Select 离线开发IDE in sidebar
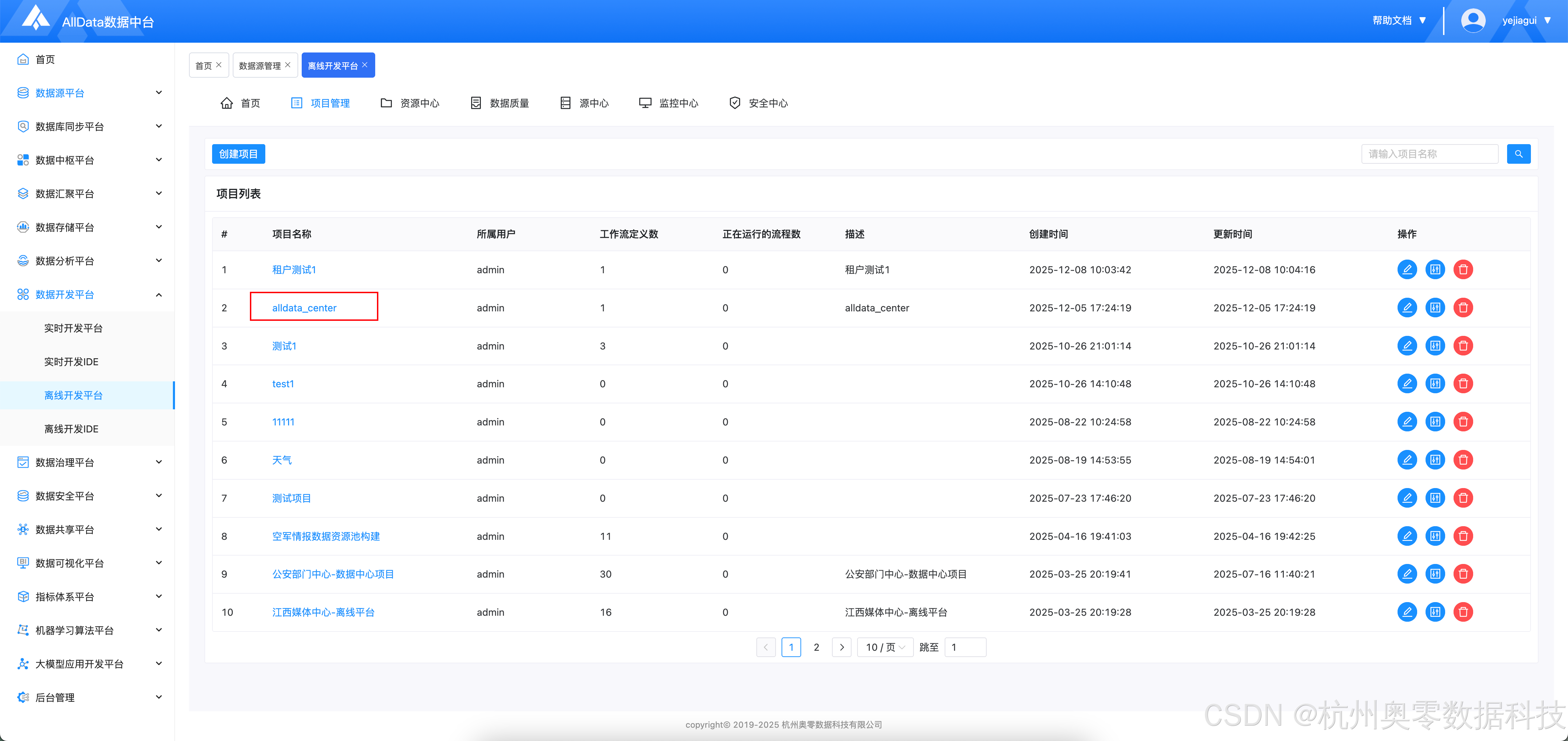Screen dimensions: 1568x741 (87, 429)
